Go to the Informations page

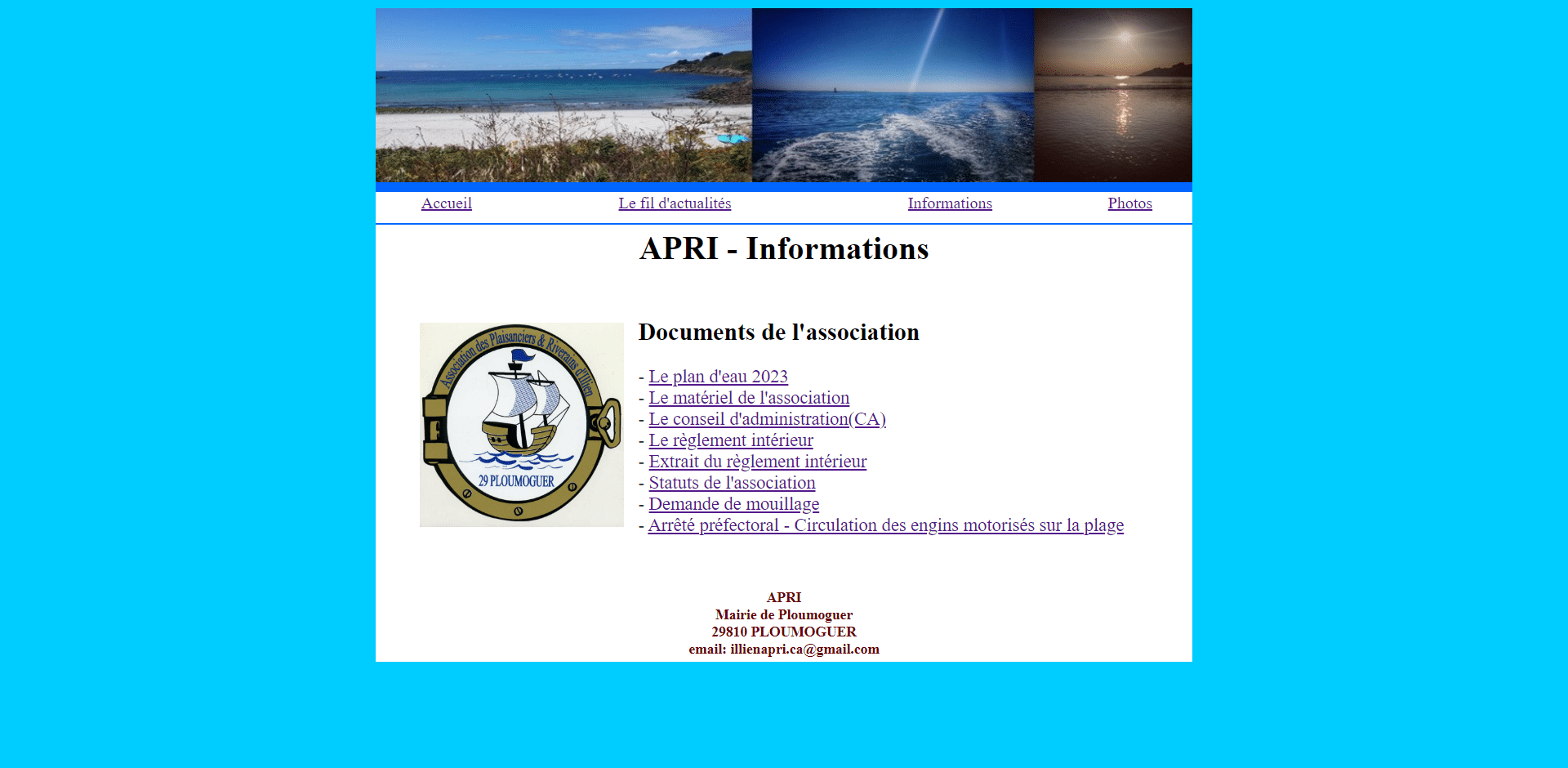[x=950, y=203]
